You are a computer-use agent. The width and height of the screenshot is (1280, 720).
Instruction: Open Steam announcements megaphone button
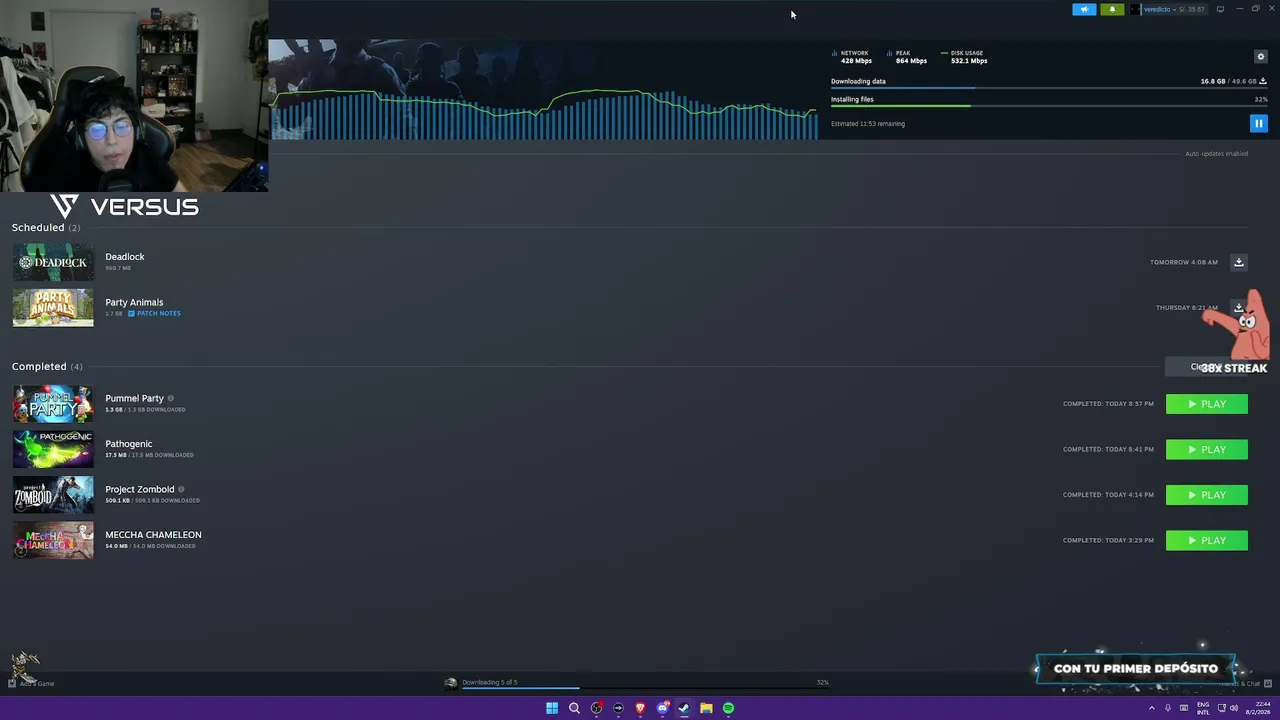pyautogui.click(x=1084, y=9)
